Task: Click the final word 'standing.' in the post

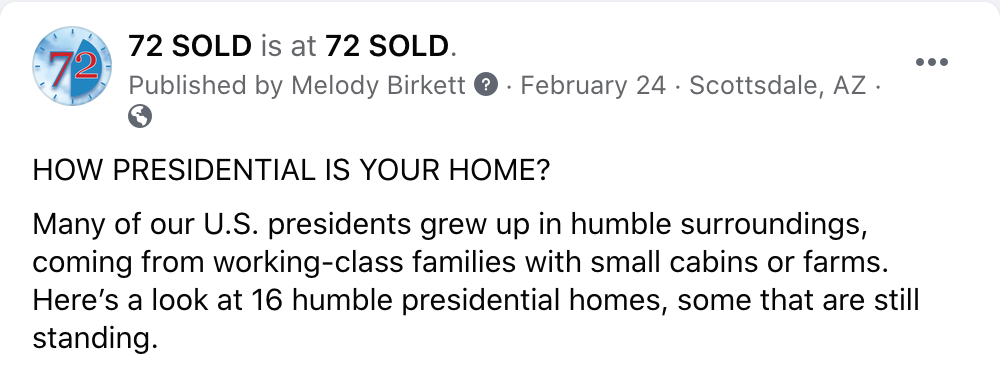Action: [x=94, y=338]
